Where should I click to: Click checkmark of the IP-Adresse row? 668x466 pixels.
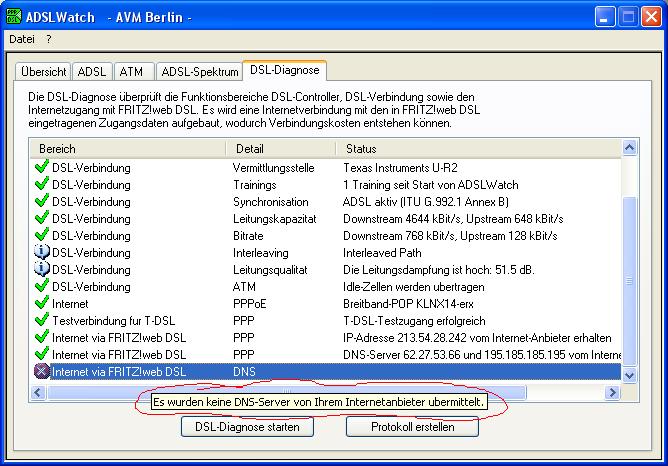pos(41,337)
